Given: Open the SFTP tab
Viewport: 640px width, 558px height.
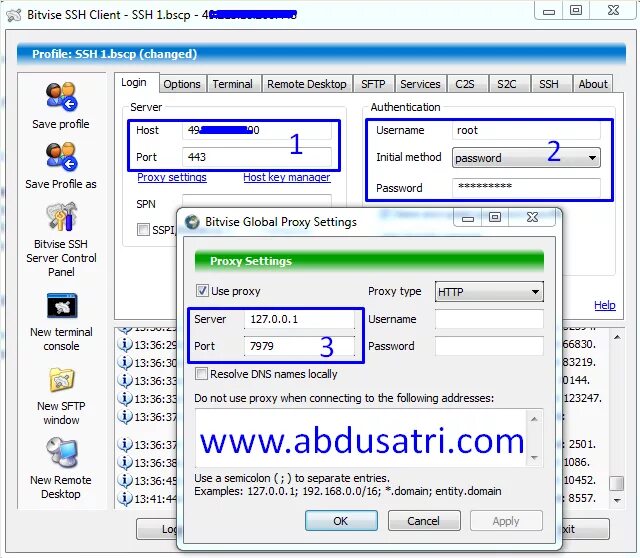Looking at the screenshot, I should 373,84.
